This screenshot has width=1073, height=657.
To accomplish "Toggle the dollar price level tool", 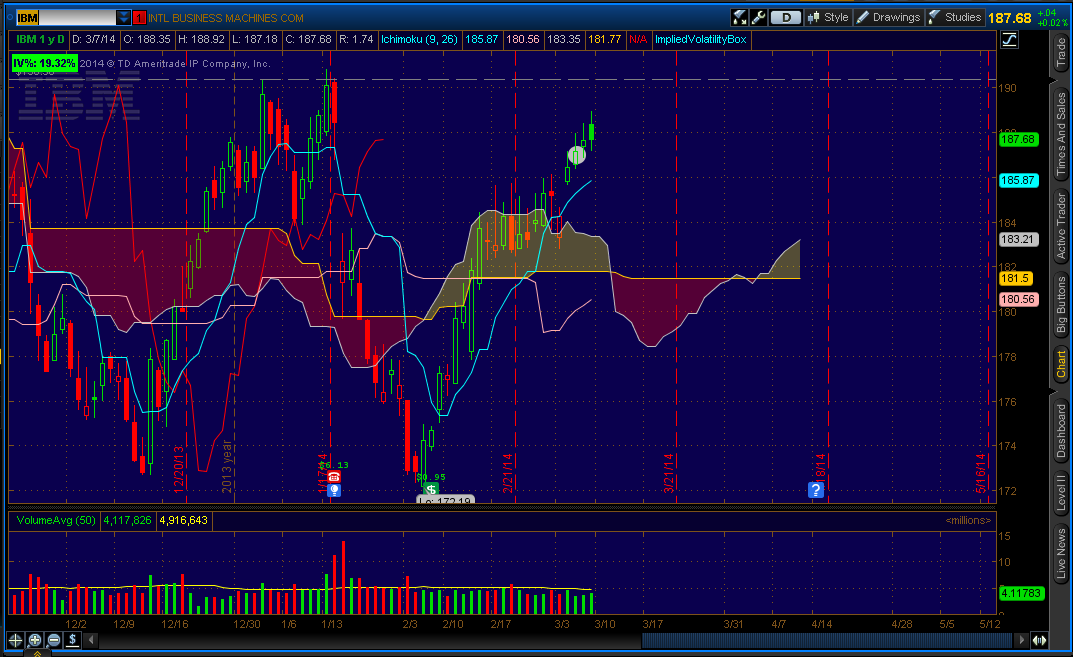I will 73,641.
